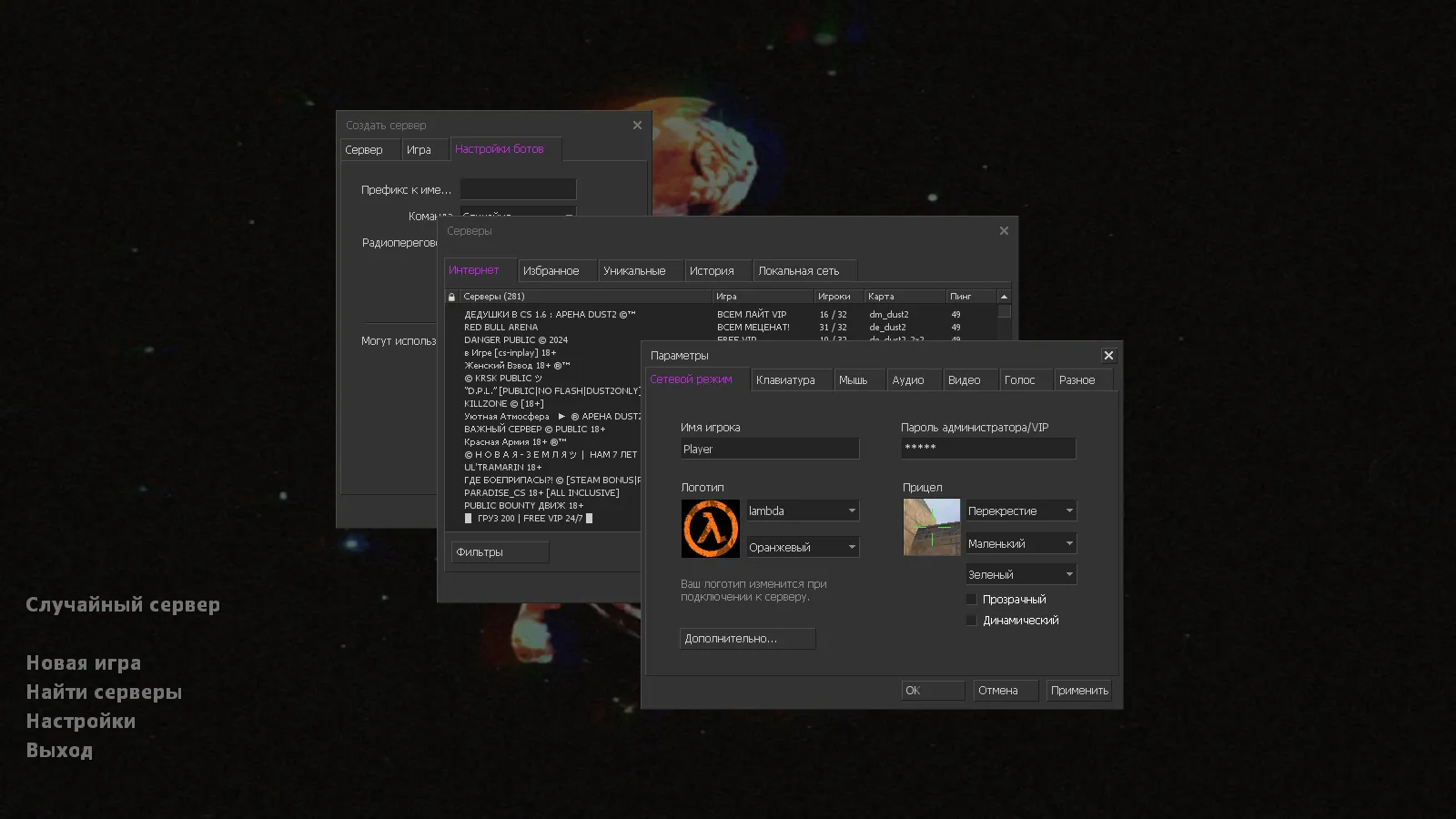Click the Дополнительно button

pos(747,638)
